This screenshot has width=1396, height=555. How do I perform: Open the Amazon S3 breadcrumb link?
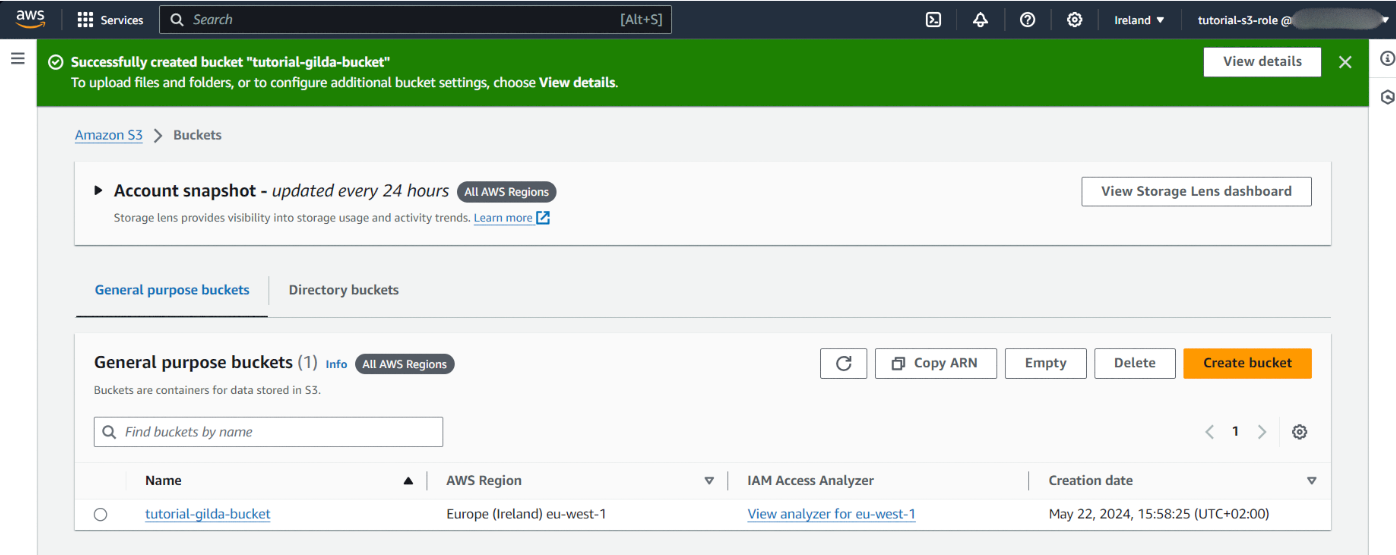(x=109, y=135)
